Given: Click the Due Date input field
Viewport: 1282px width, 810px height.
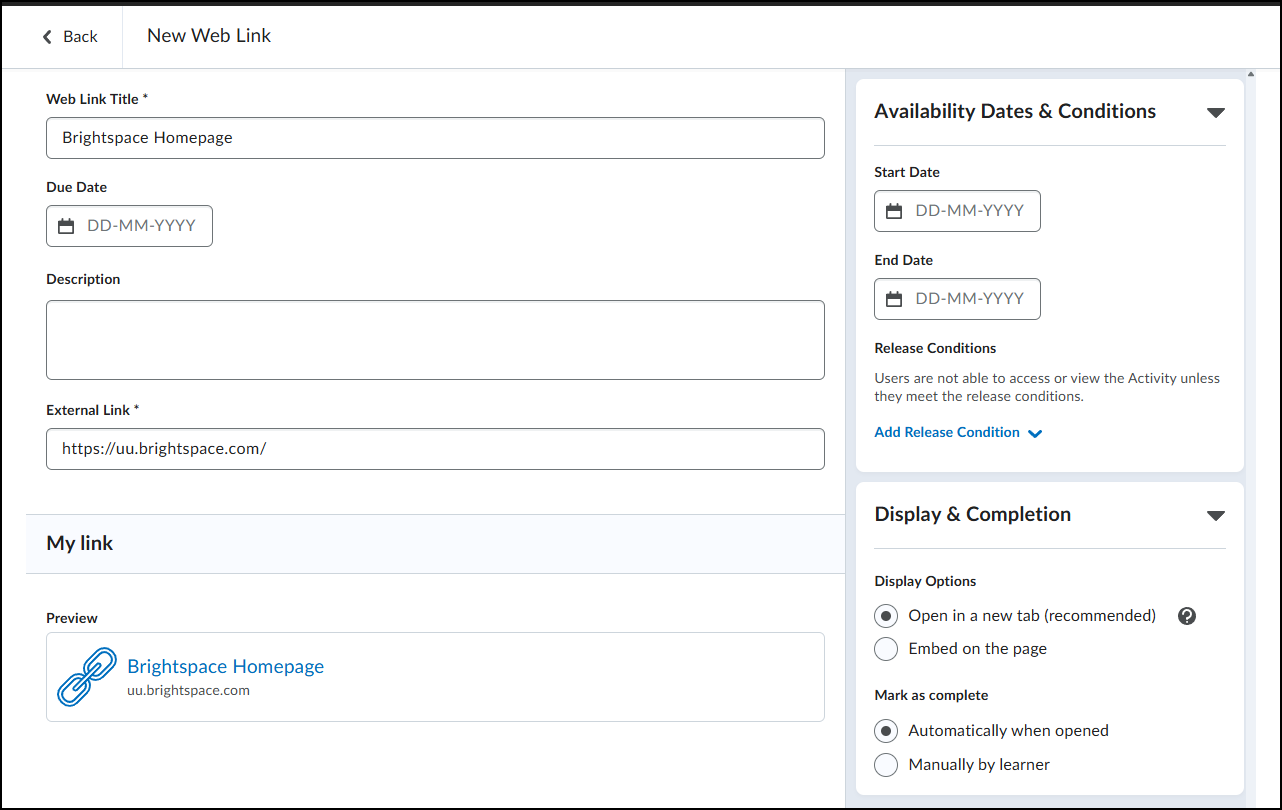Looking at the screenshot, I should click(x=129, y=226).
